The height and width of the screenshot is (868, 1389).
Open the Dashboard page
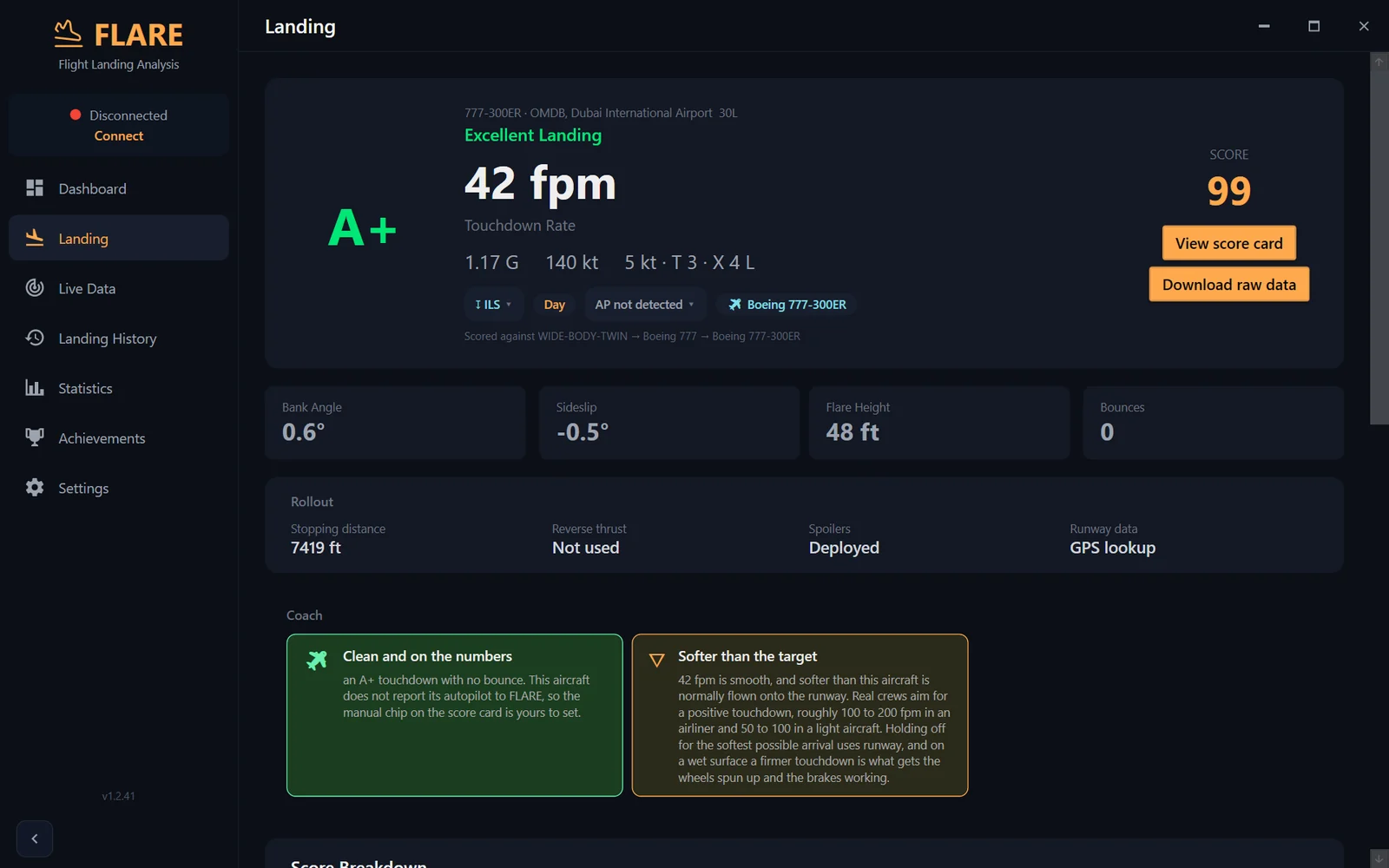[119, 188]
